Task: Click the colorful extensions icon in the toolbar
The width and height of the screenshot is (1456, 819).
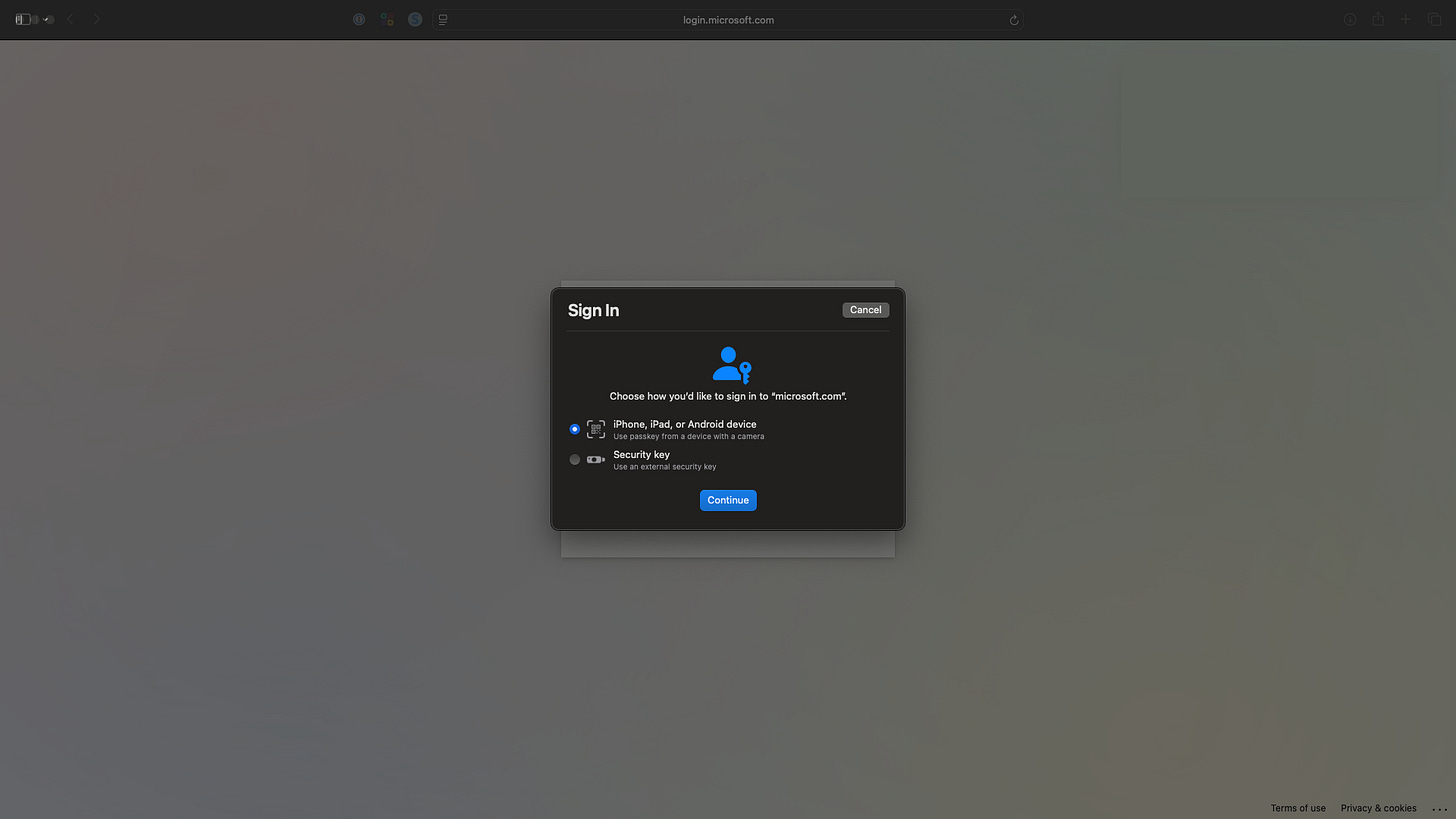Action: [387, 19]
